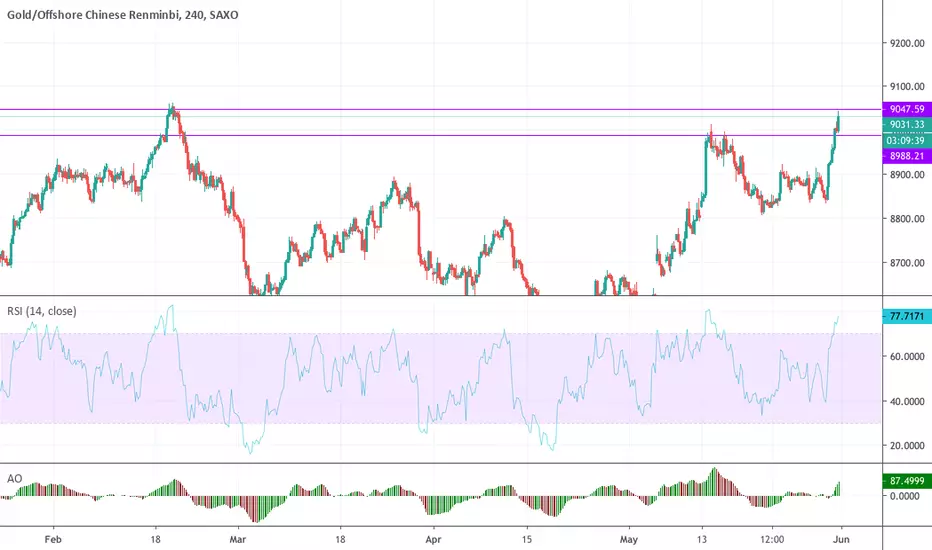Click the RSI 20.0000 axis label
Screen dimensions: 932x550
point(907,446)
